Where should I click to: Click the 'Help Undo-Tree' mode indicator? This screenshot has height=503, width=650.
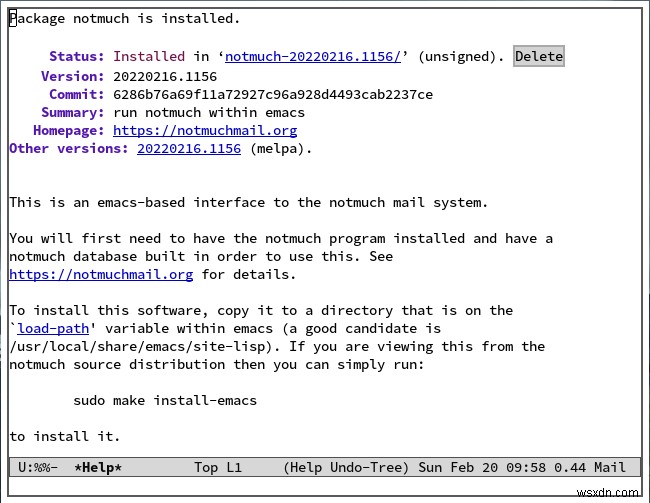pyautogui.click(x=346, y=468)
